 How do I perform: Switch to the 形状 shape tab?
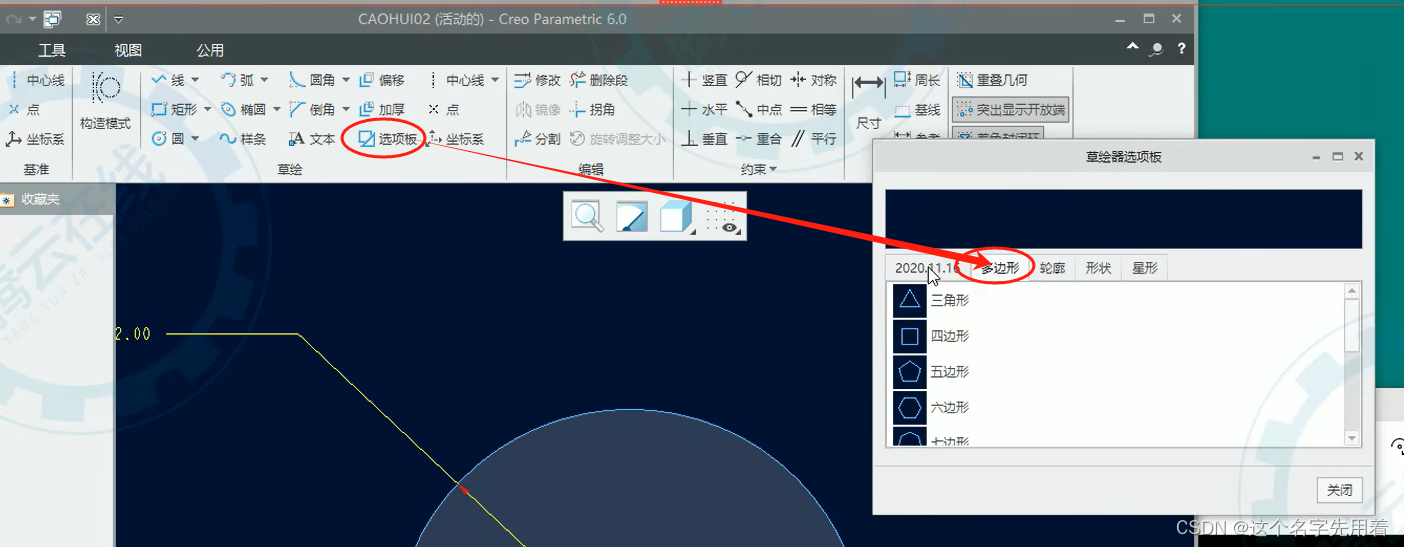point(1098,268)
